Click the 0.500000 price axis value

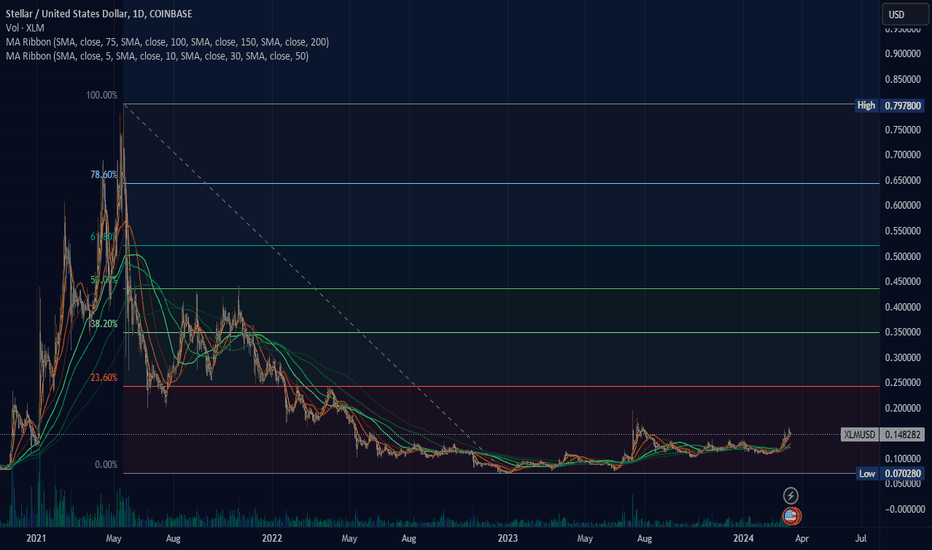[903, 256]
